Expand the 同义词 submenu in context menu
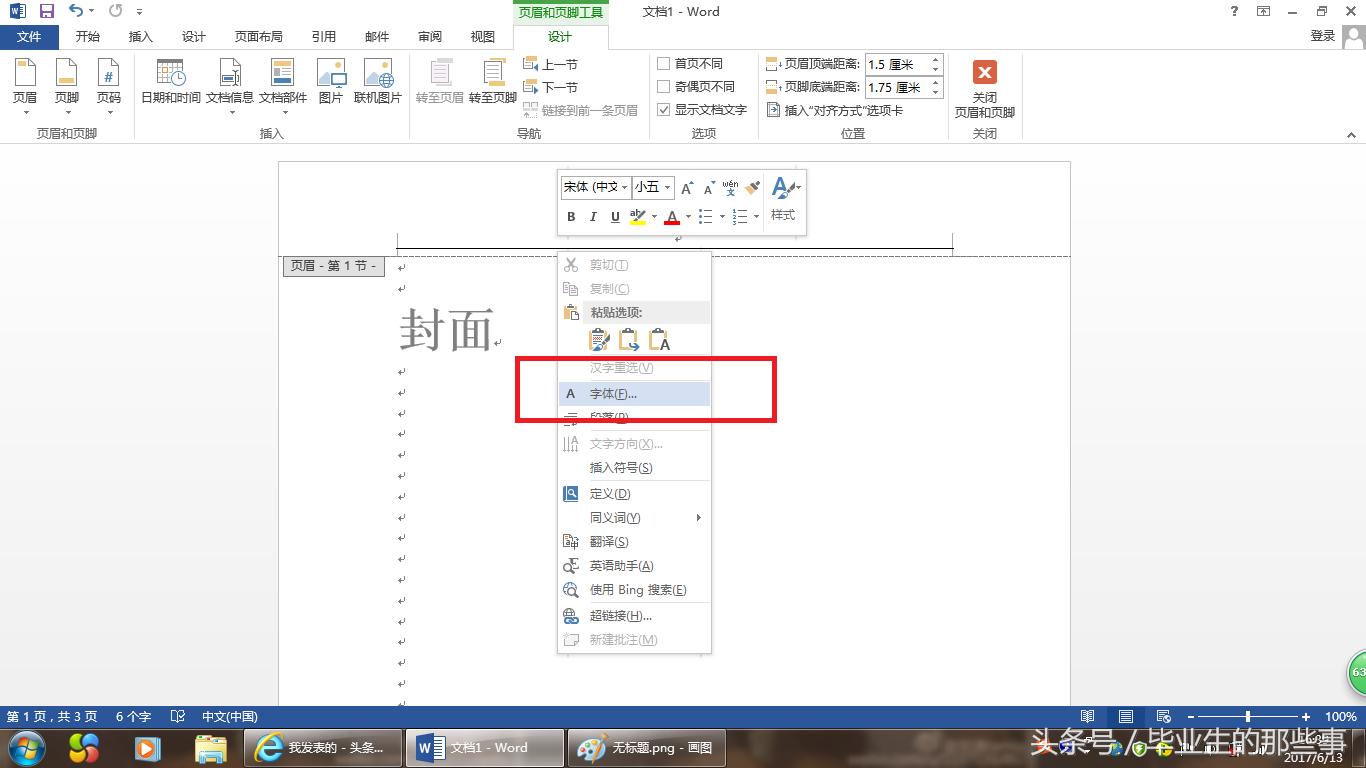Viewport: 1366px width, 768px height. coord(614,517)
